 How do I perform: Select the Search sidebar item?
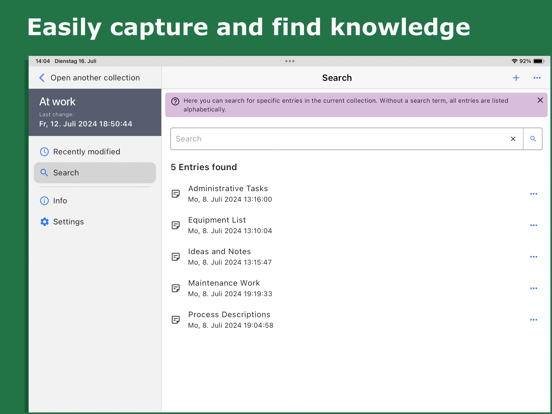coord(95,172)
